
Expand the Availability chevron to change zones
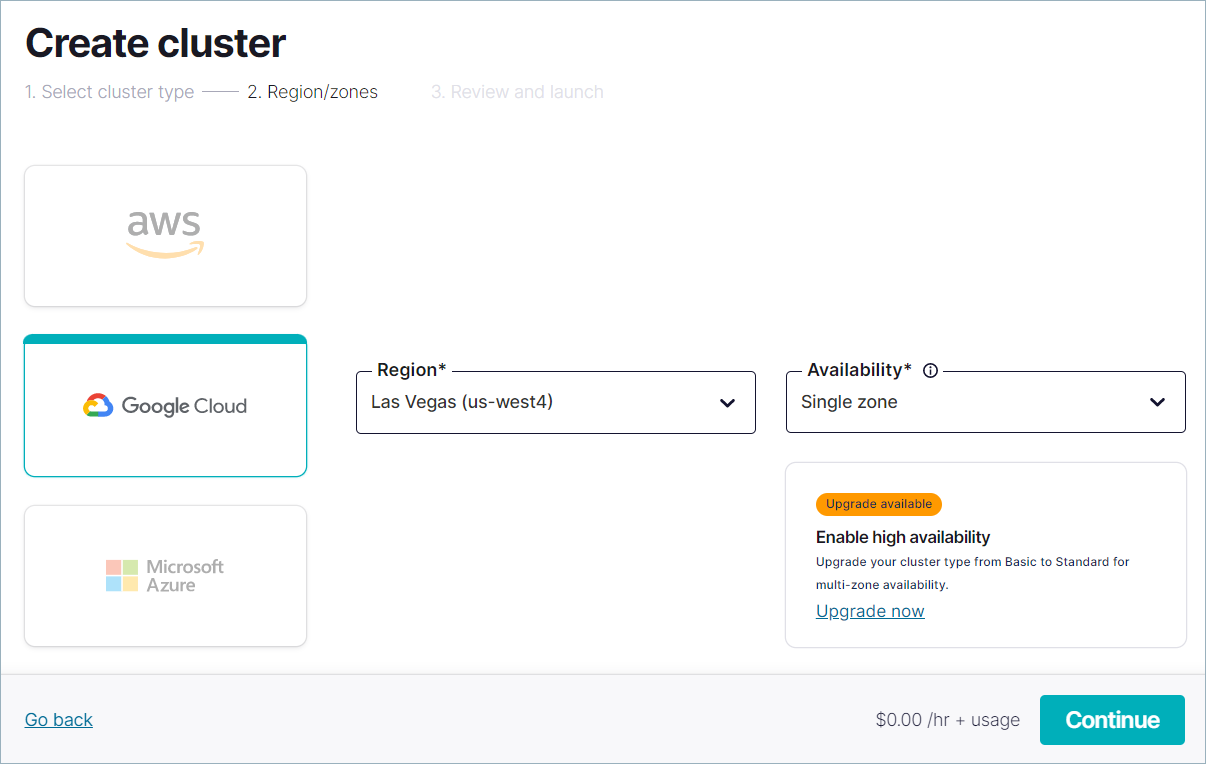(1157, 402)
